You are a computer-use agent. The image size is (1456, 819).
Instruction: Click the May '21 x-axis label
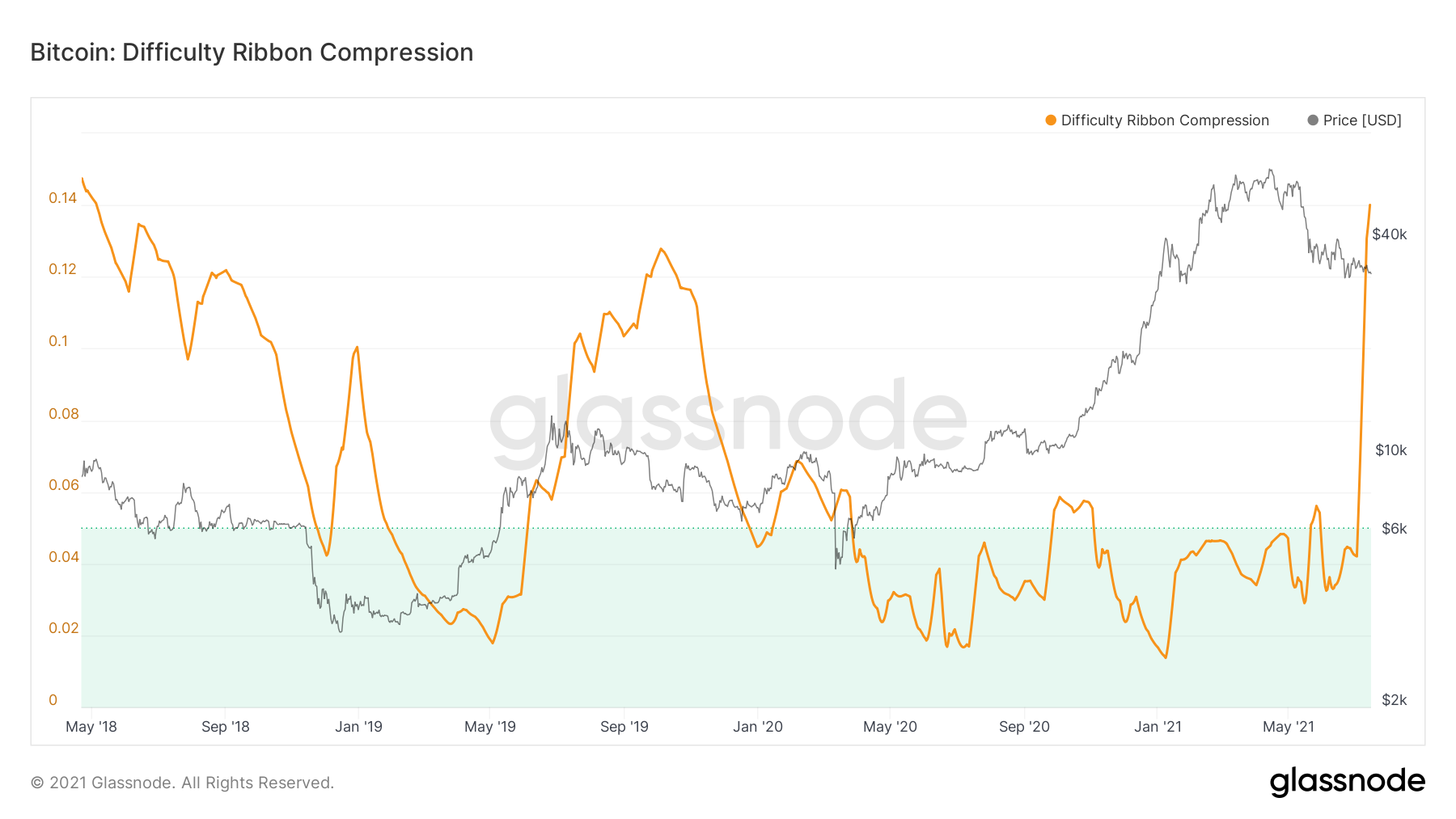pyautogui.click(x=1289, y=727)
